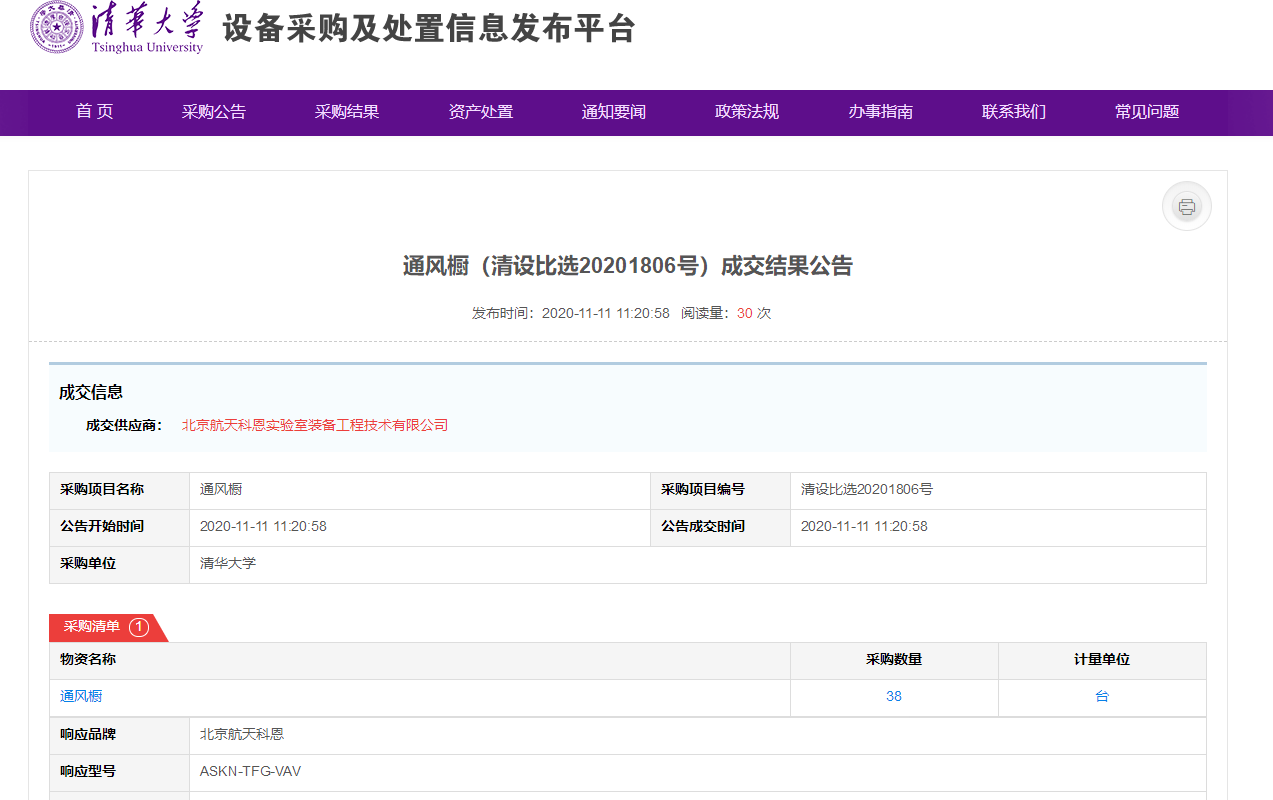The width and height of the screenshot is (1273, 800).
Task: Click the print icon
Action: 1186,205
